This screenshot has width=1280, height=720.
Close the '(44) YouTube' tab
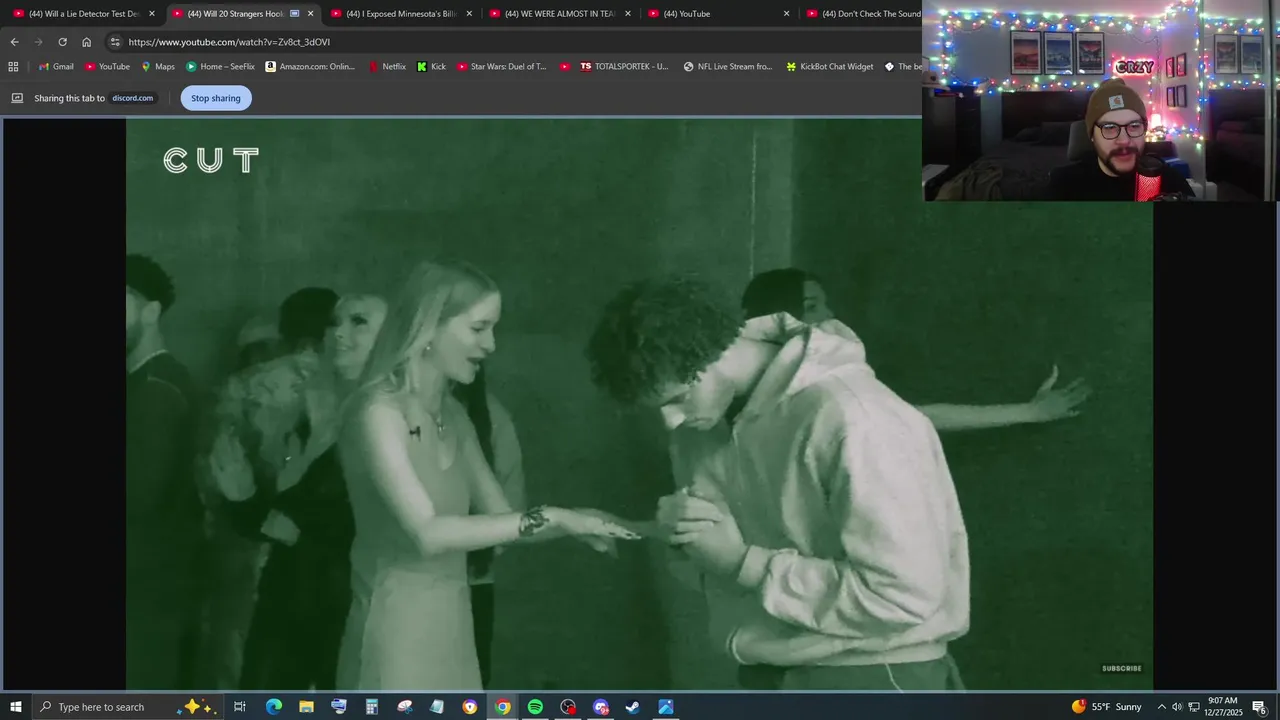coord(786,14)
